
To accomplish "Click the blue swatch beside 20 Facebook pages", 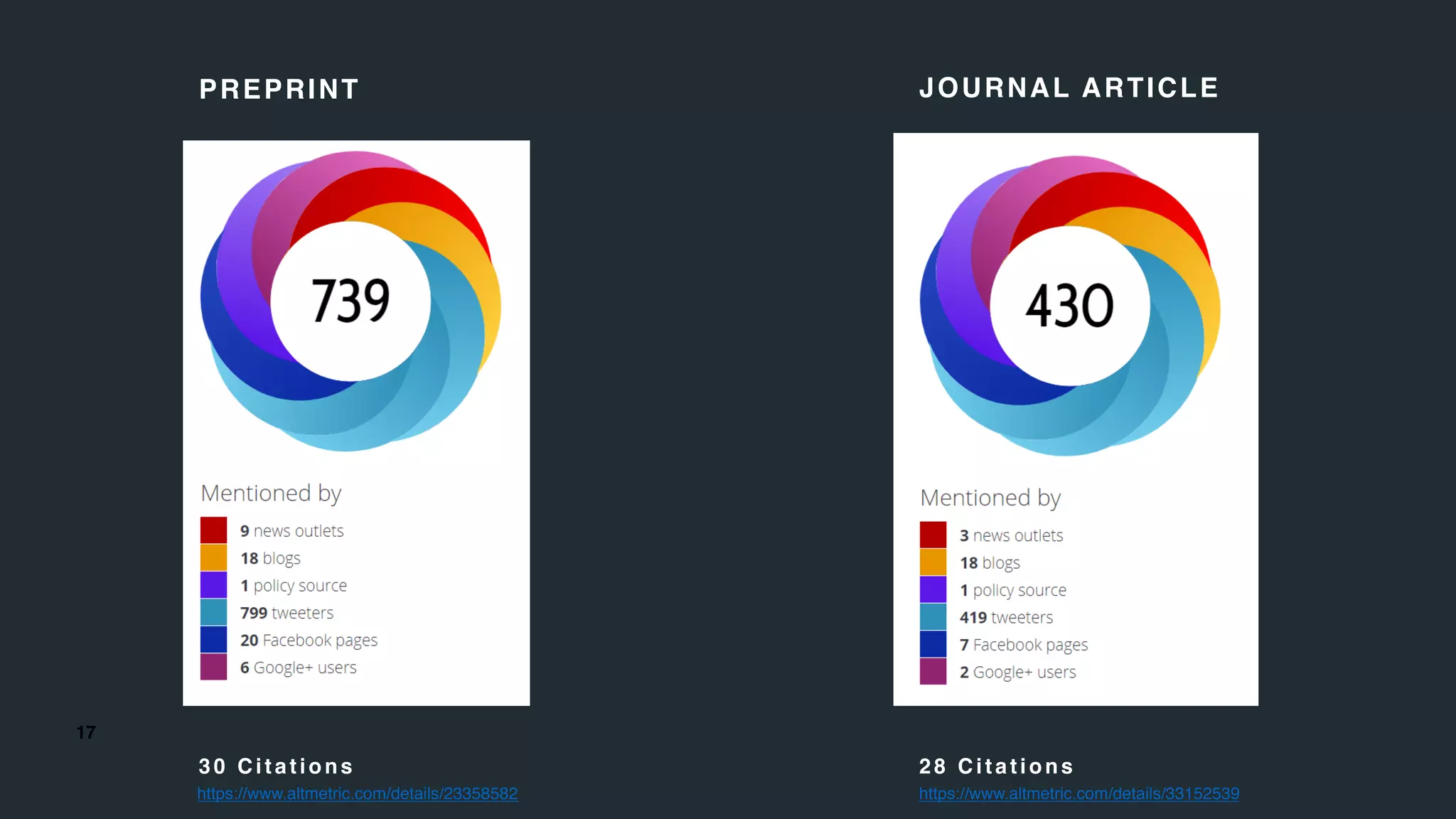I will 213,640.
